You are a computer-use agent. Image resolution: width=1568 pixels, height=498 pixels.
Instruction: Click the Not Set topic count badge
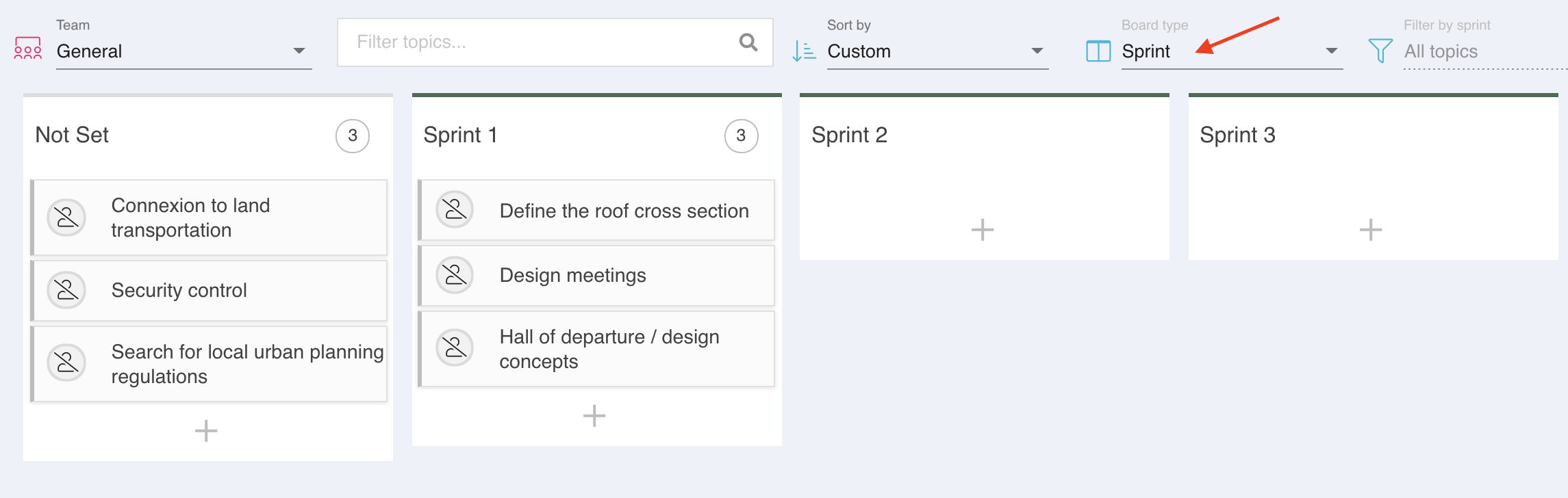point(353,136)
